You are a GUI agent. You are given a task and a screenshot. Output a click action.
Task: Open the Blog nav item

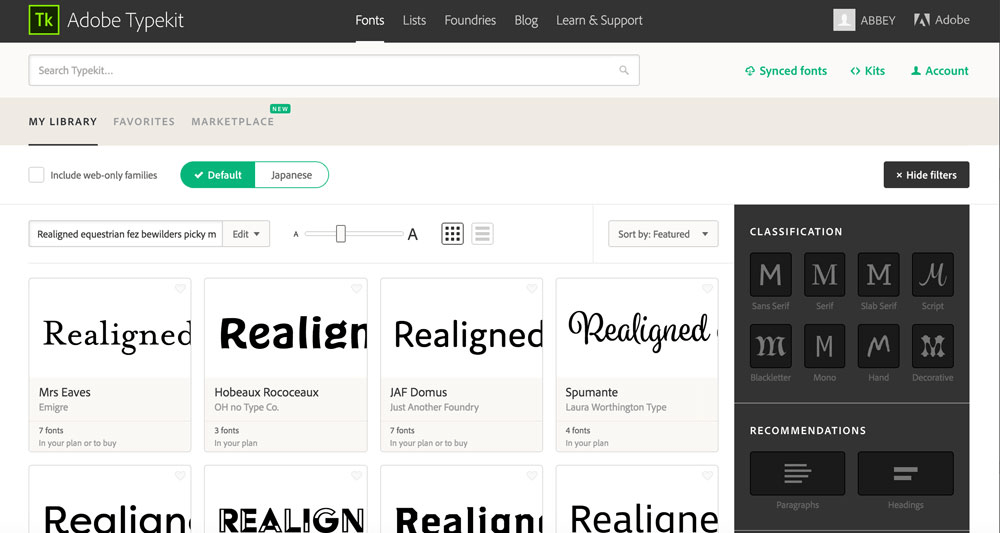point(526,20)
